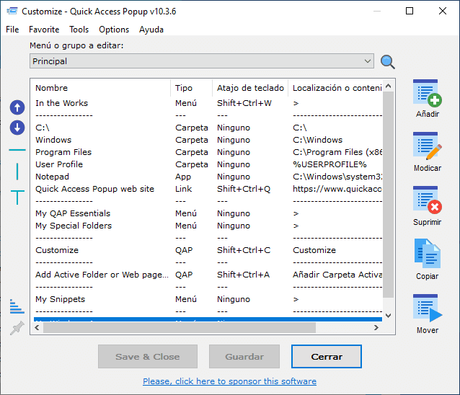The height and width of the screenshot is (395, 460).
Task: Click the scroll right arrow of list
Action: point(376,328)
